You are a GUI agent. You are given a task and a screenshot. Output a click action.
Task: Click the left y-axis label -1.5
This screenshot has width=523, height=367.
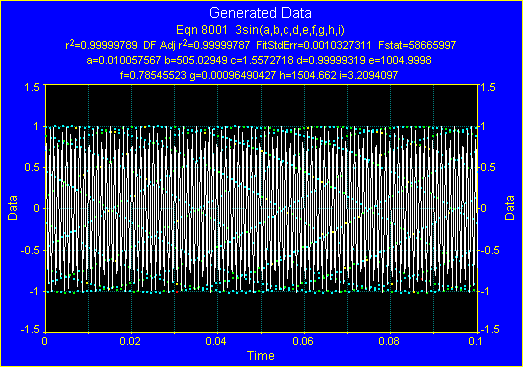(30, 330)
